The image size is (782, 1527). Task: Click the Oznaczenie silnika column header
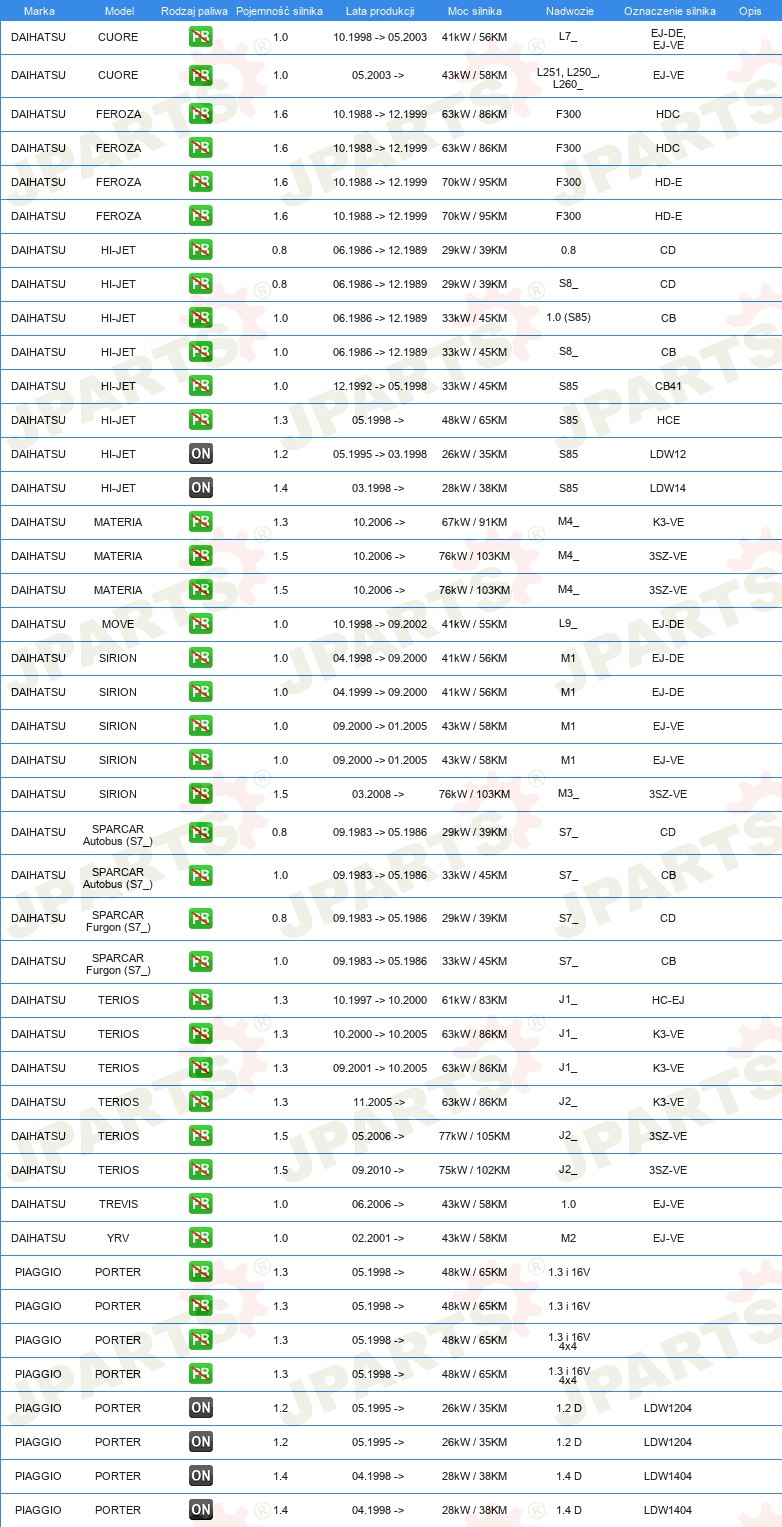(669, 11)
